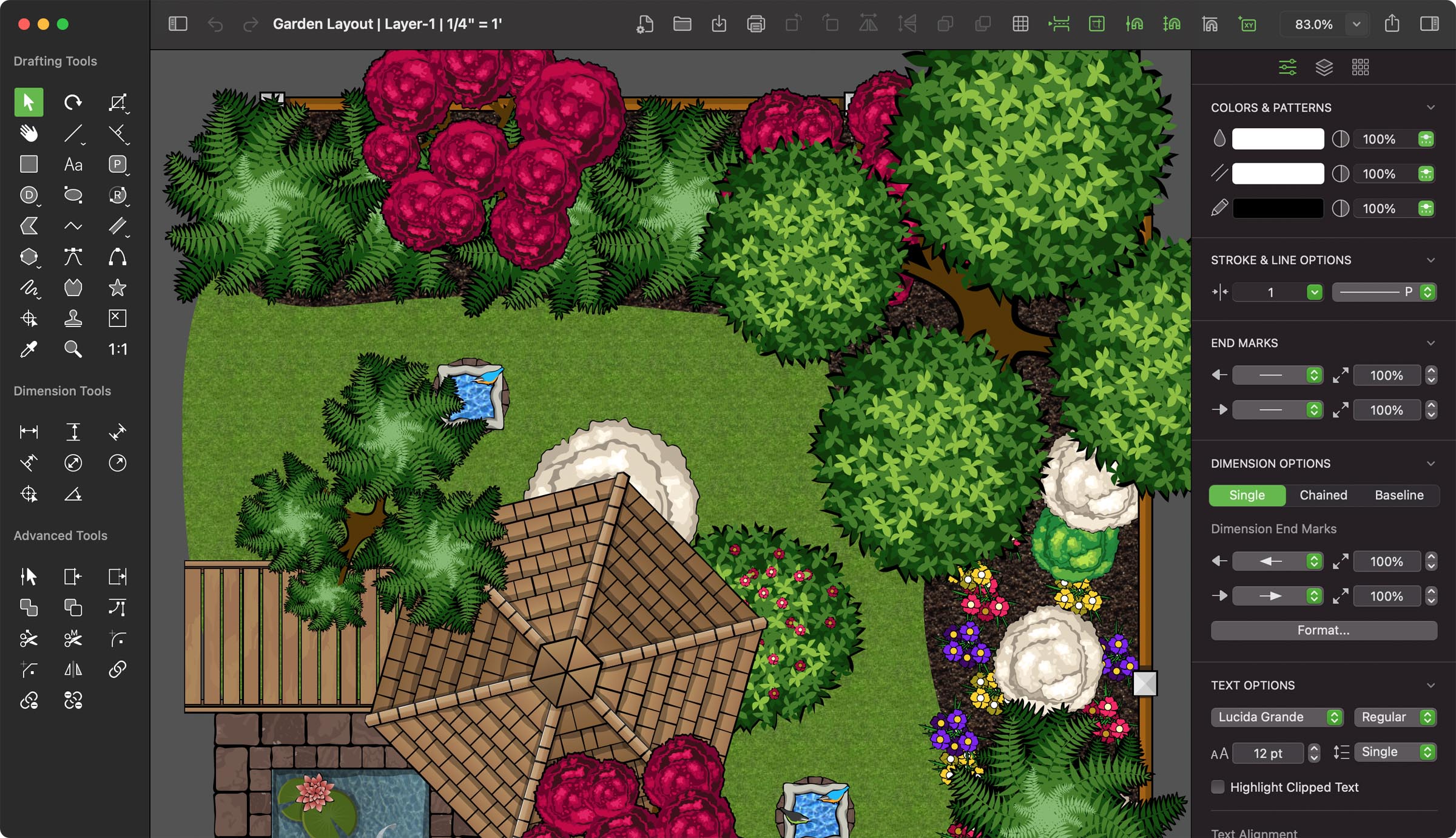1456x838 pixels.
Task: Click the 12 pt font size field
Action: click(1267, 753)
